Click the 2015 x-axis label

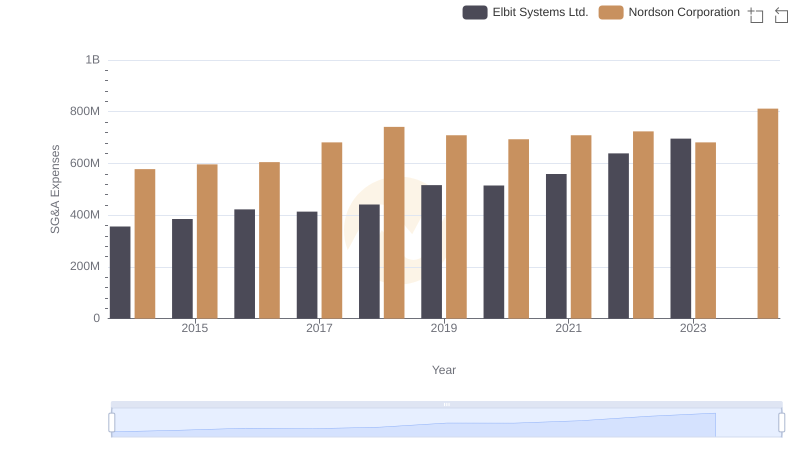click(194, 328)
